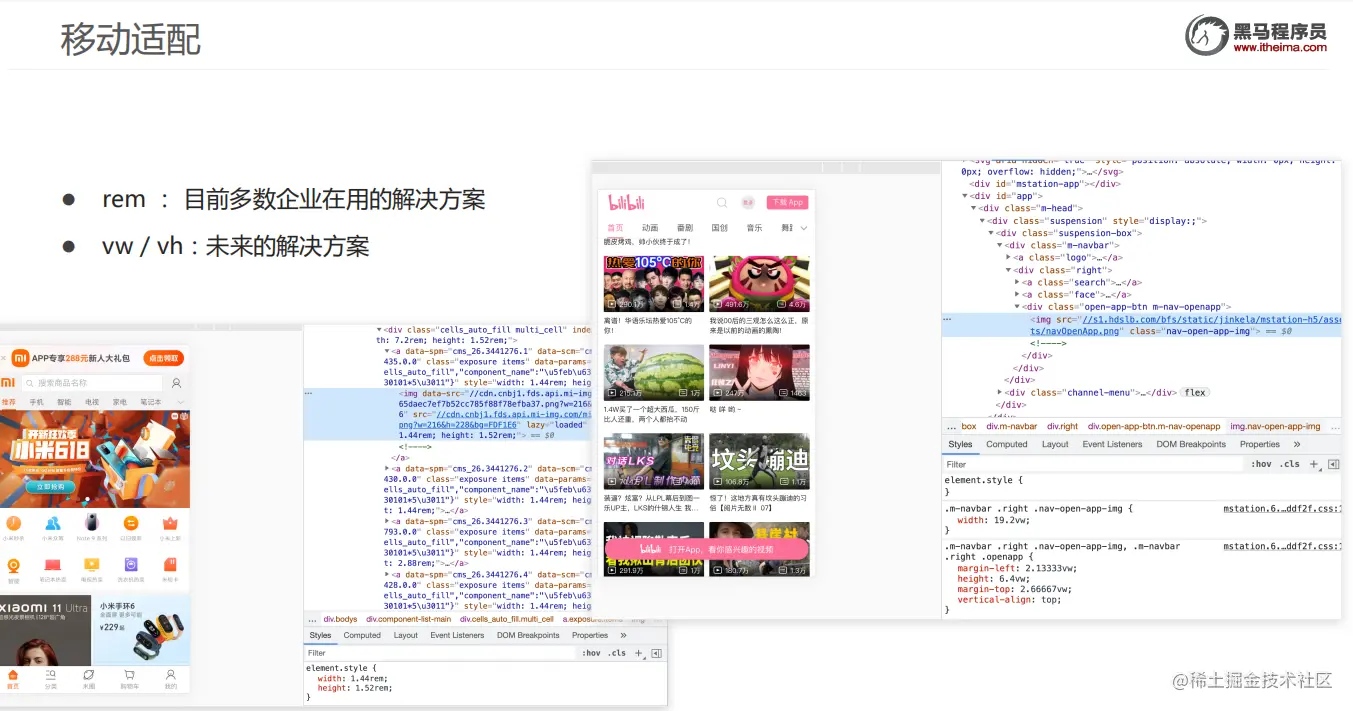Click the bilibili search magnifier icon

pos(722,203)
